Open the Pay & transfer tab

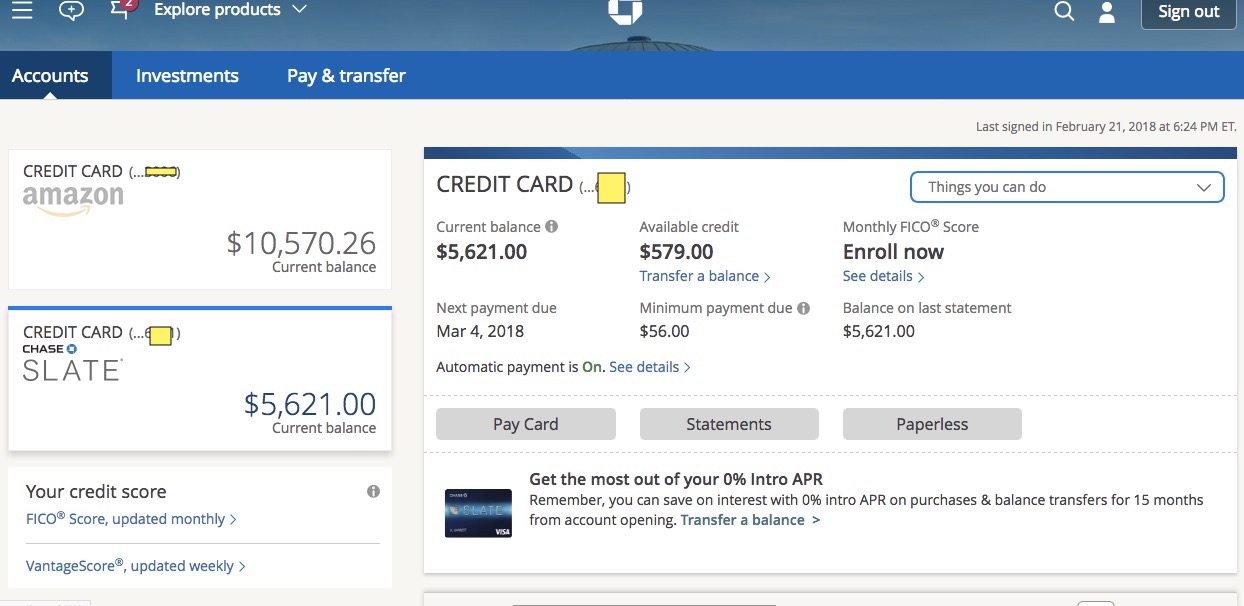click(346, 76)
